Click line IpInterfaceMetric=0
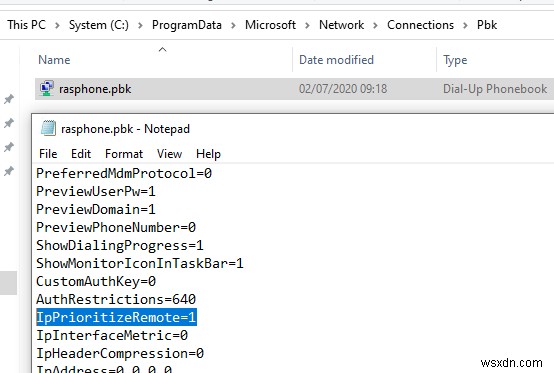 (112, 335)
